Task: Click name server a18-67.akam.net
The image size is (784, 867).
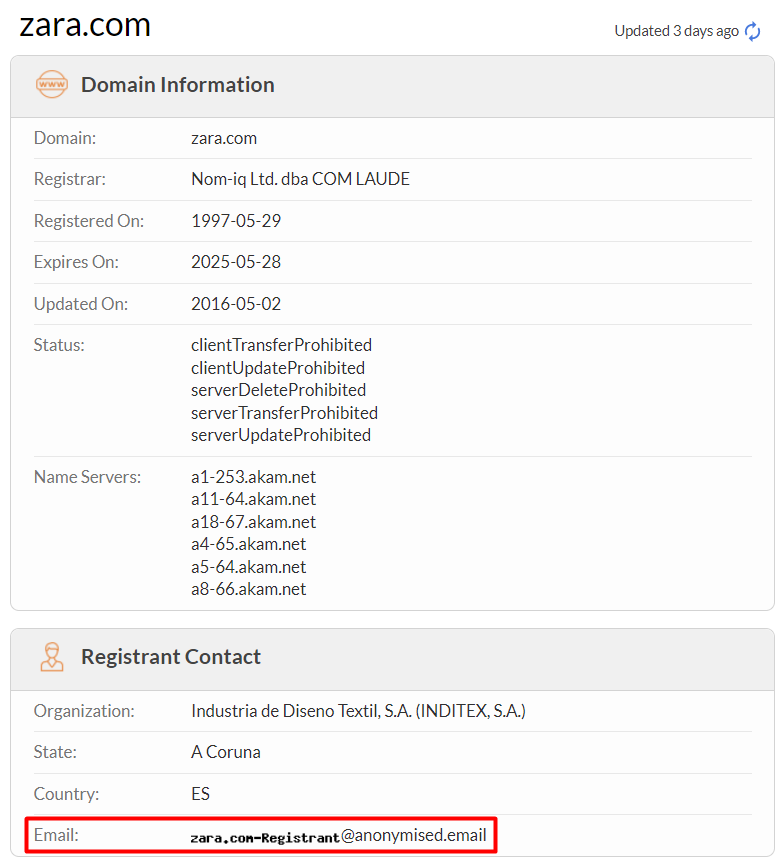Action: [x=253, y=522]
